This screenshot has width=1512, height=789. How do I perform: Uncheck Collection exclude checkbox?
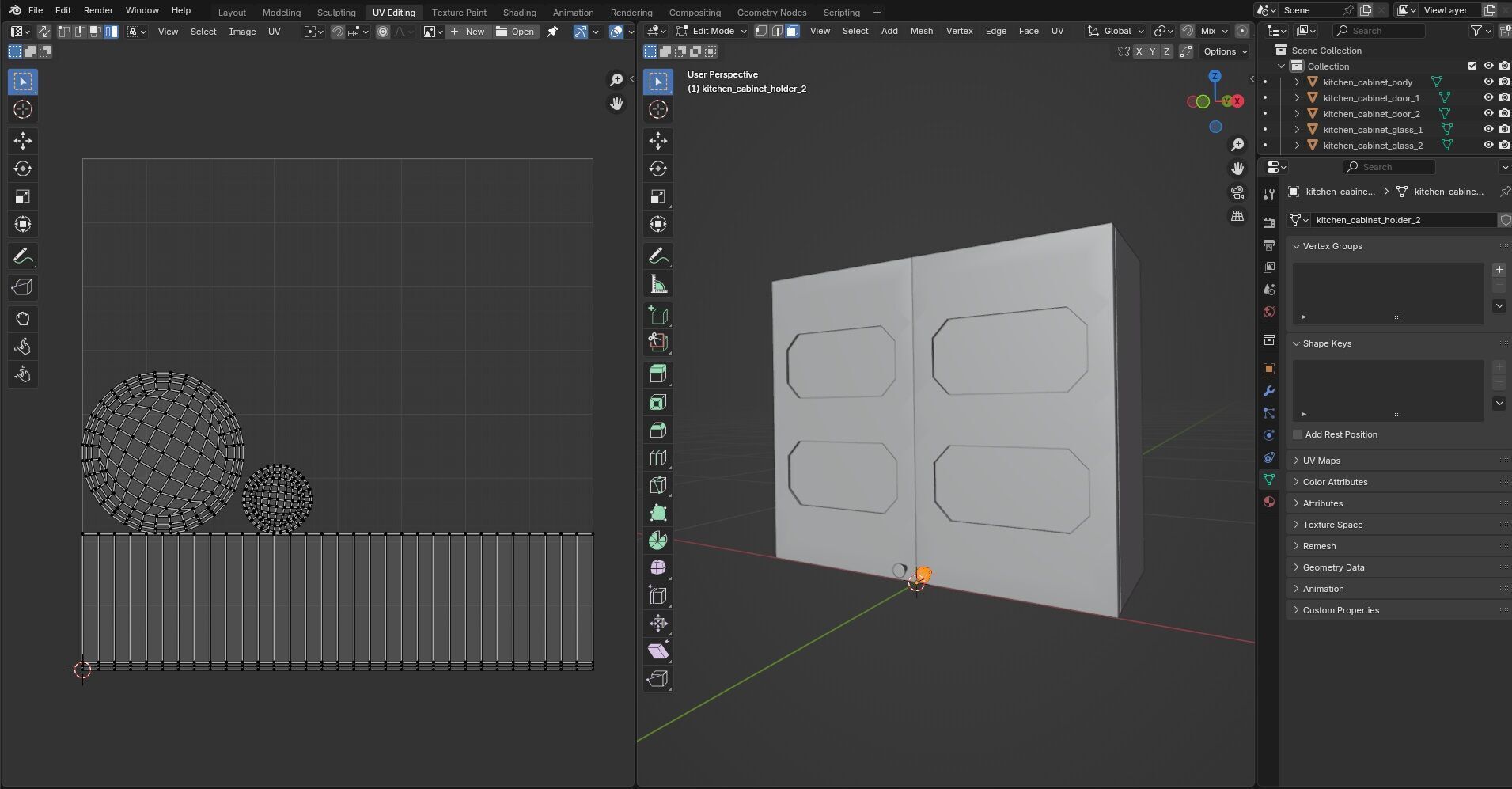(1472, 66)
